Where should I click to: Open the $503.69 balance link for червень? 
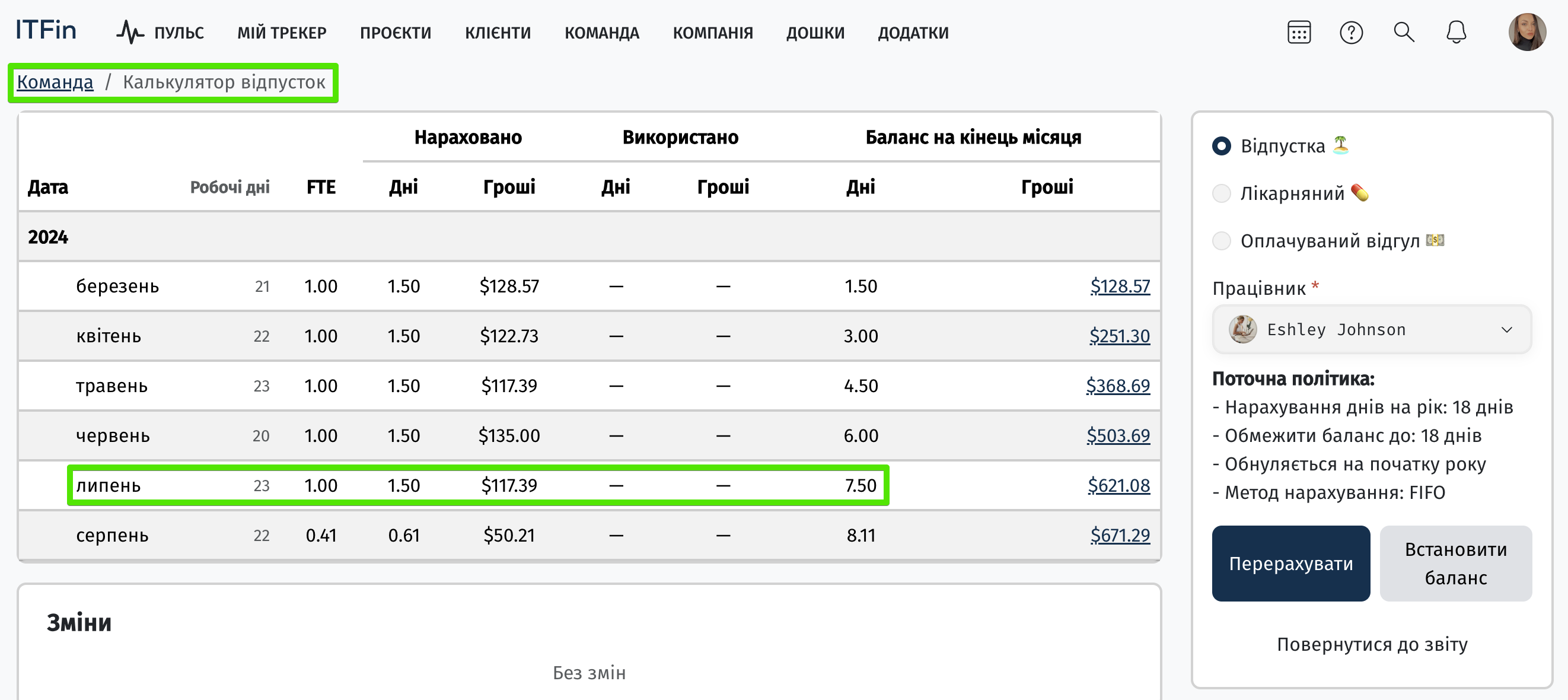tap(1118, 436)
